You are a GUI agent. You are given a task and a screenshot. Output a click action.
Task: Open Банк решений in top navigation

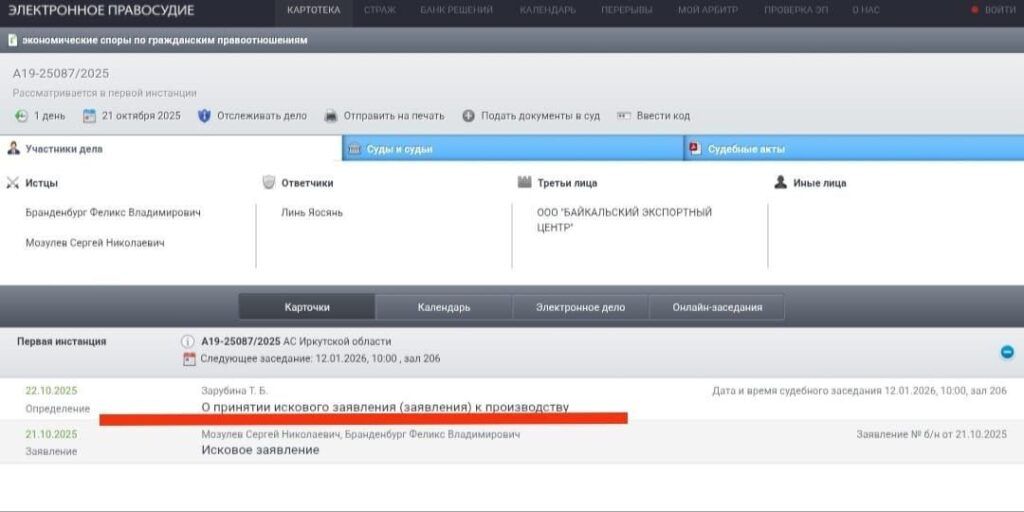tap(456, 10)
